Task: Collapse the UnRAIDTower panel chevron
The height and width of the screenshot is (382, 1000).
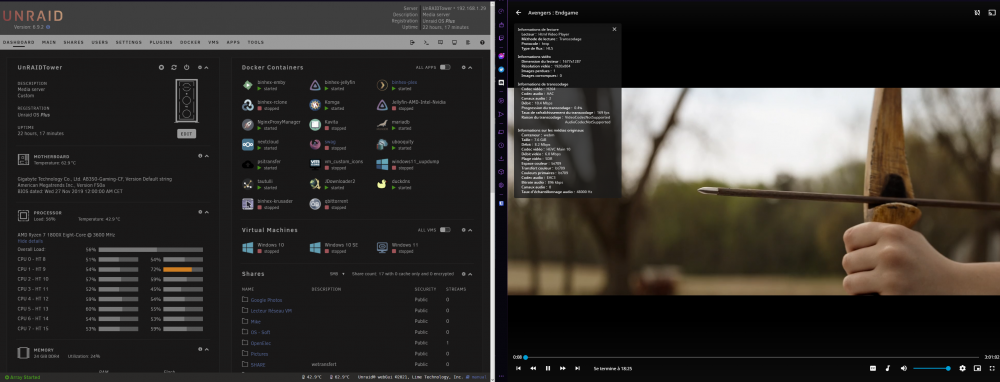Action: (x=207, y=67)
